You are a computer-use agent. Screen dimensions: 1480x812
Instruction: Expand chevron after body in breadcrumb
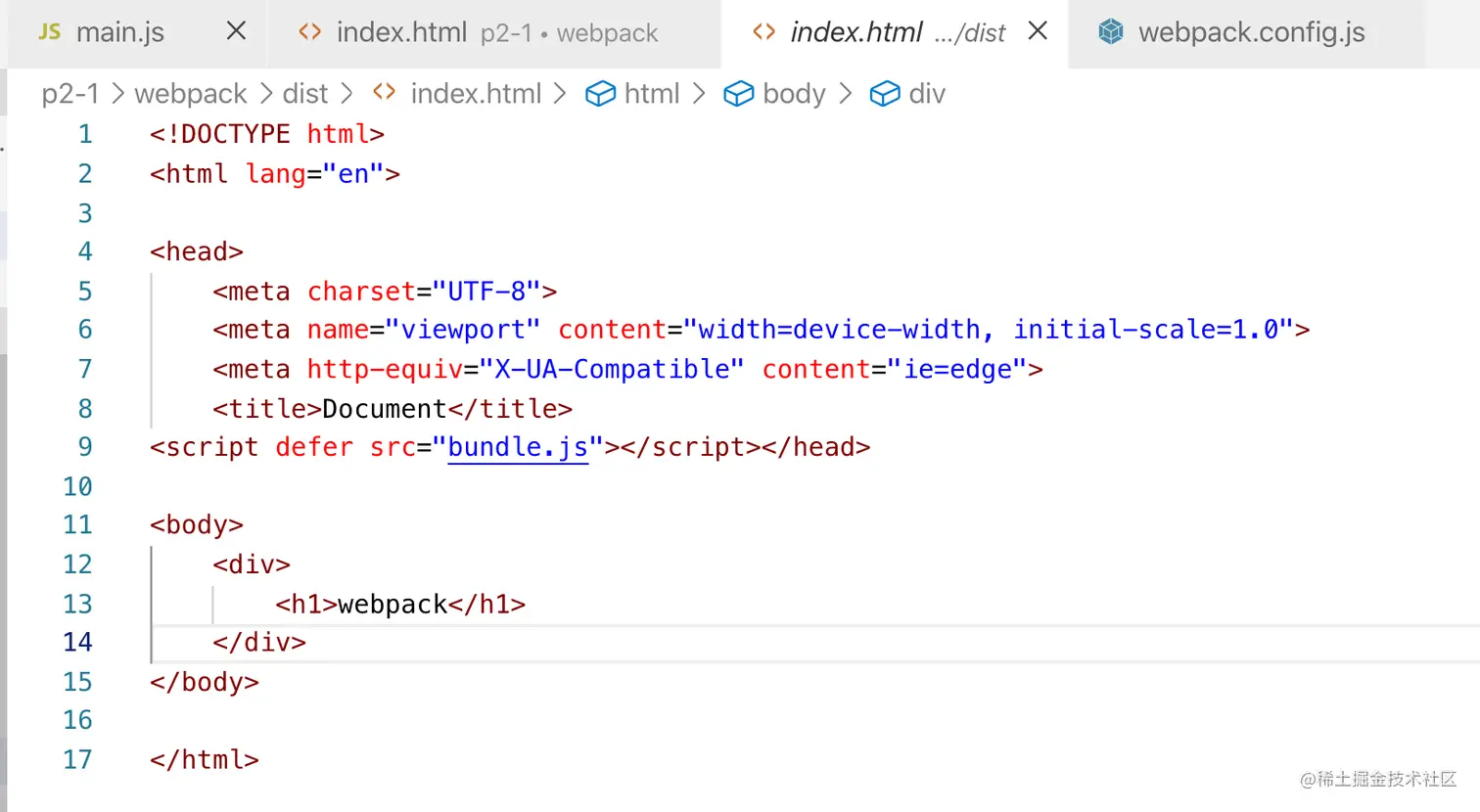pos(846,94)
